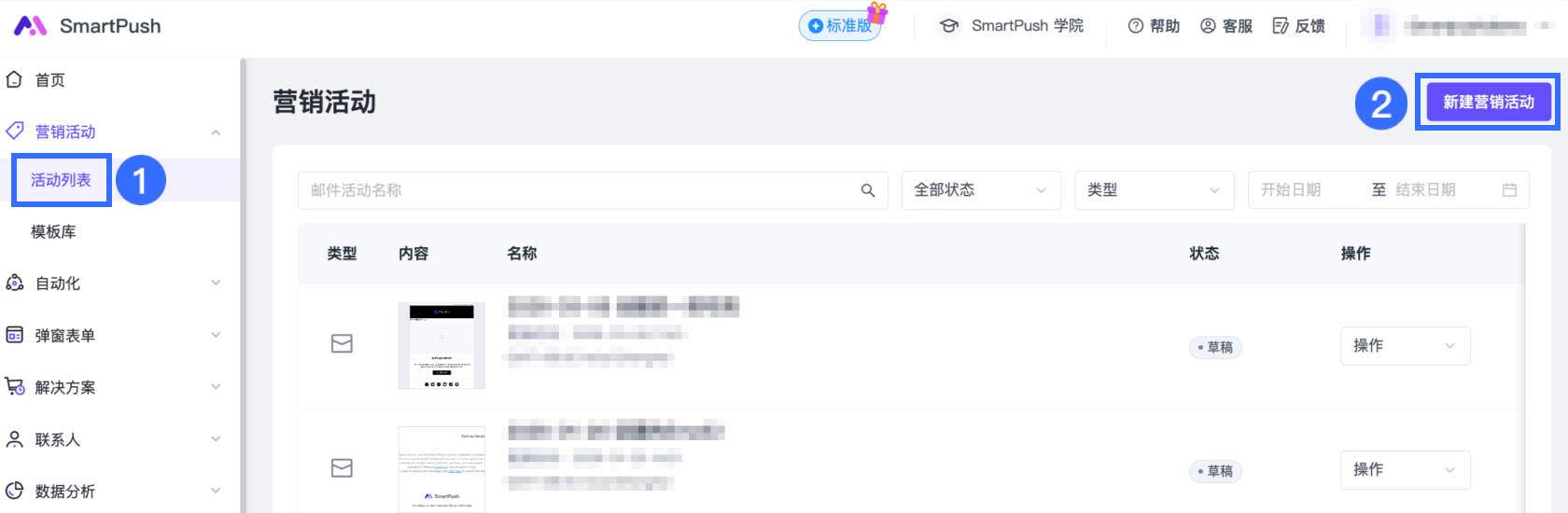Click the first row's email type icon
Screen dimensions: 1568x513
[x=342, y=344]
